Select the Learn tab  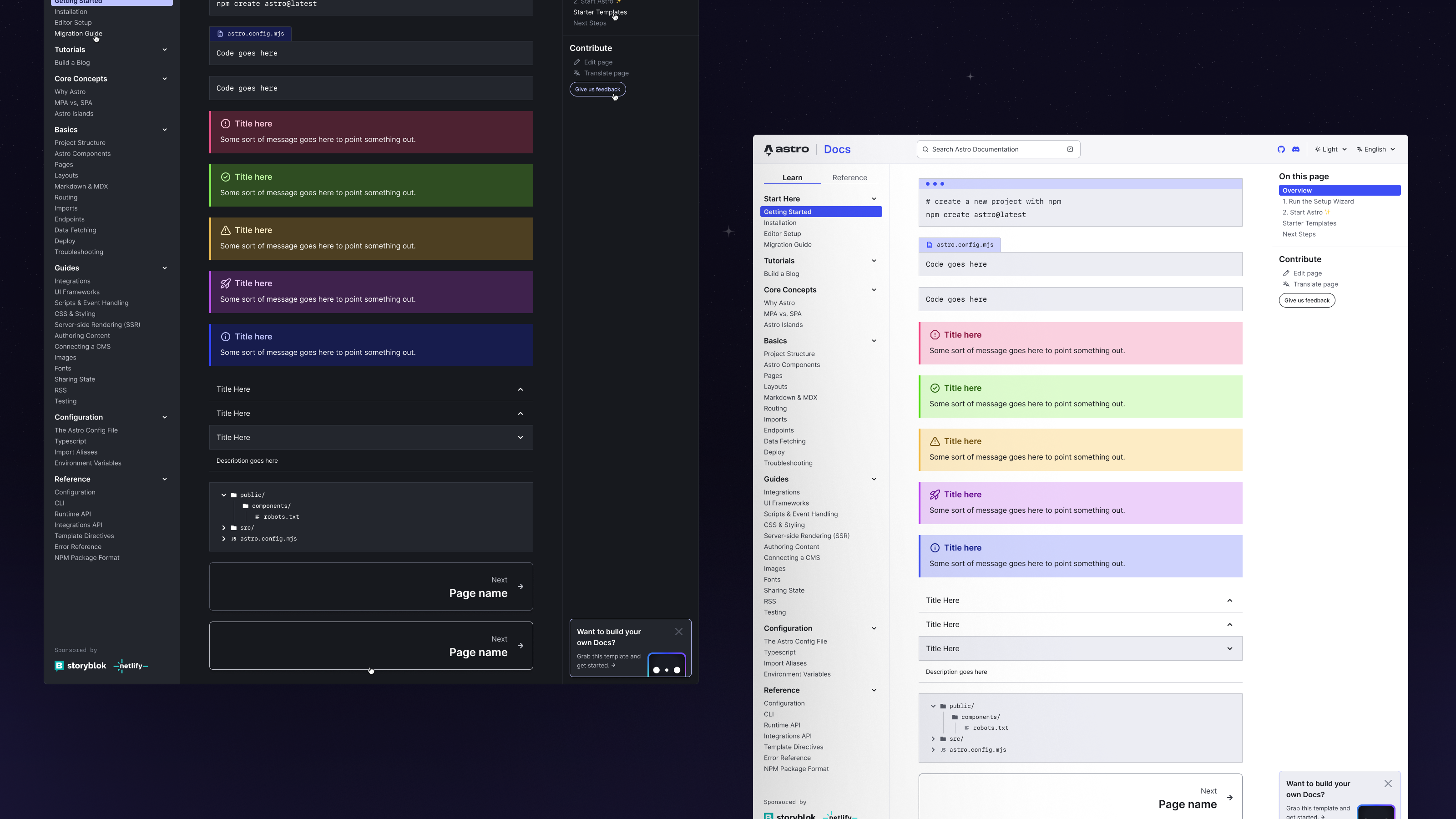tap(792, 177)
